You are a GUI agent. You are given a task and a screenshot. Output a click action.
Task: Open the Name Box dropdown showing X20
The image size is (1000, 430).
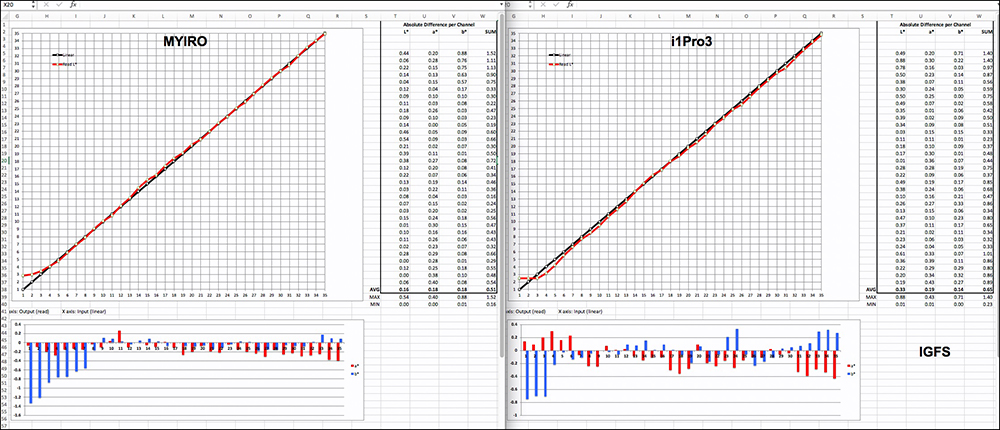tap(35, 5)
